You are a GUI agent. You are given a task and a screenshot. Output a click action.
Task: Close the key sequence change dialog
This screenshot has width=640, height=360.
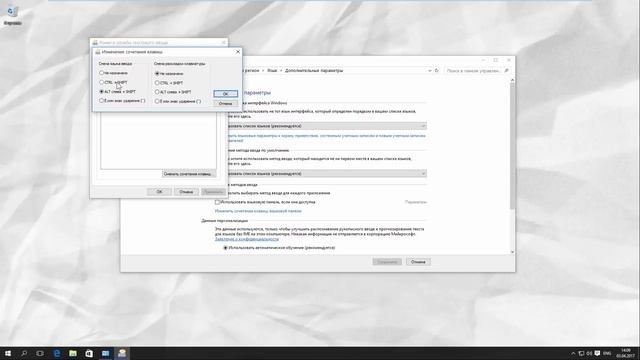pos(238,52)
